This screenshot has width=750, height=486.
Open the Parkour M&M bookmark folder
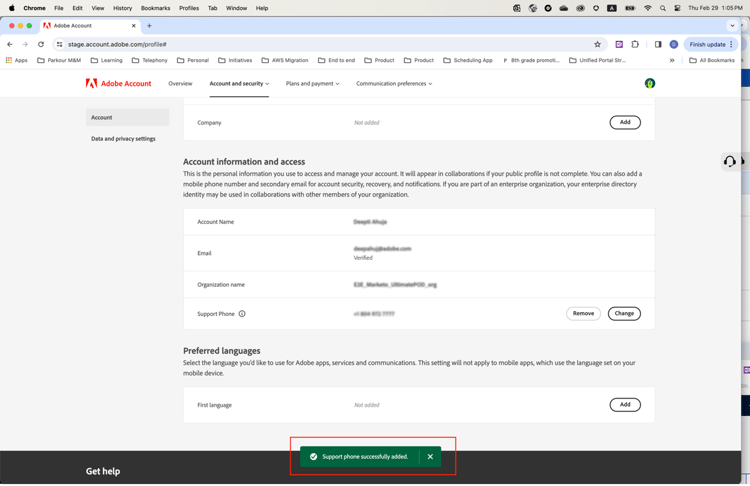click(x=59, y=60)
